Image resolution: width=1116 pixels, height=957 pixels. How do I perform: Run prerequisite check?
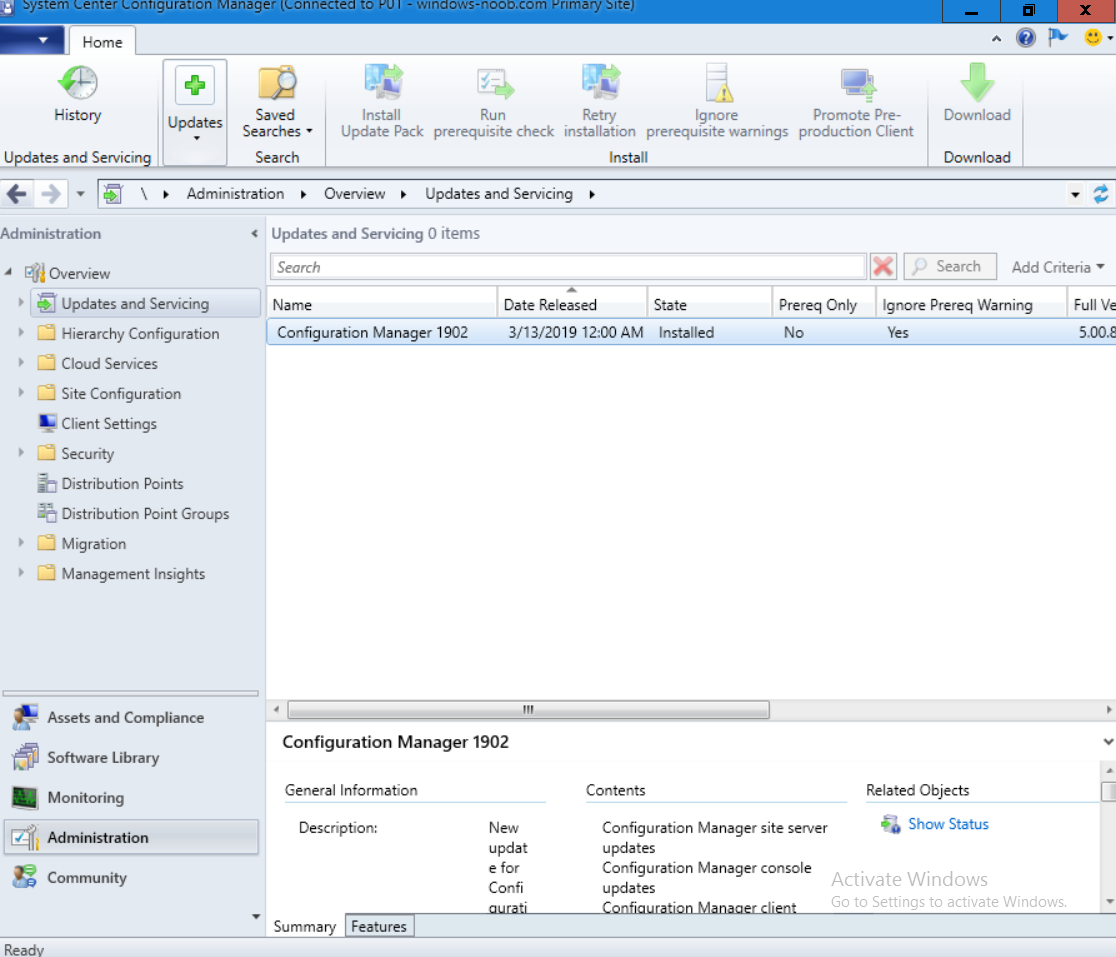(493, 101)
